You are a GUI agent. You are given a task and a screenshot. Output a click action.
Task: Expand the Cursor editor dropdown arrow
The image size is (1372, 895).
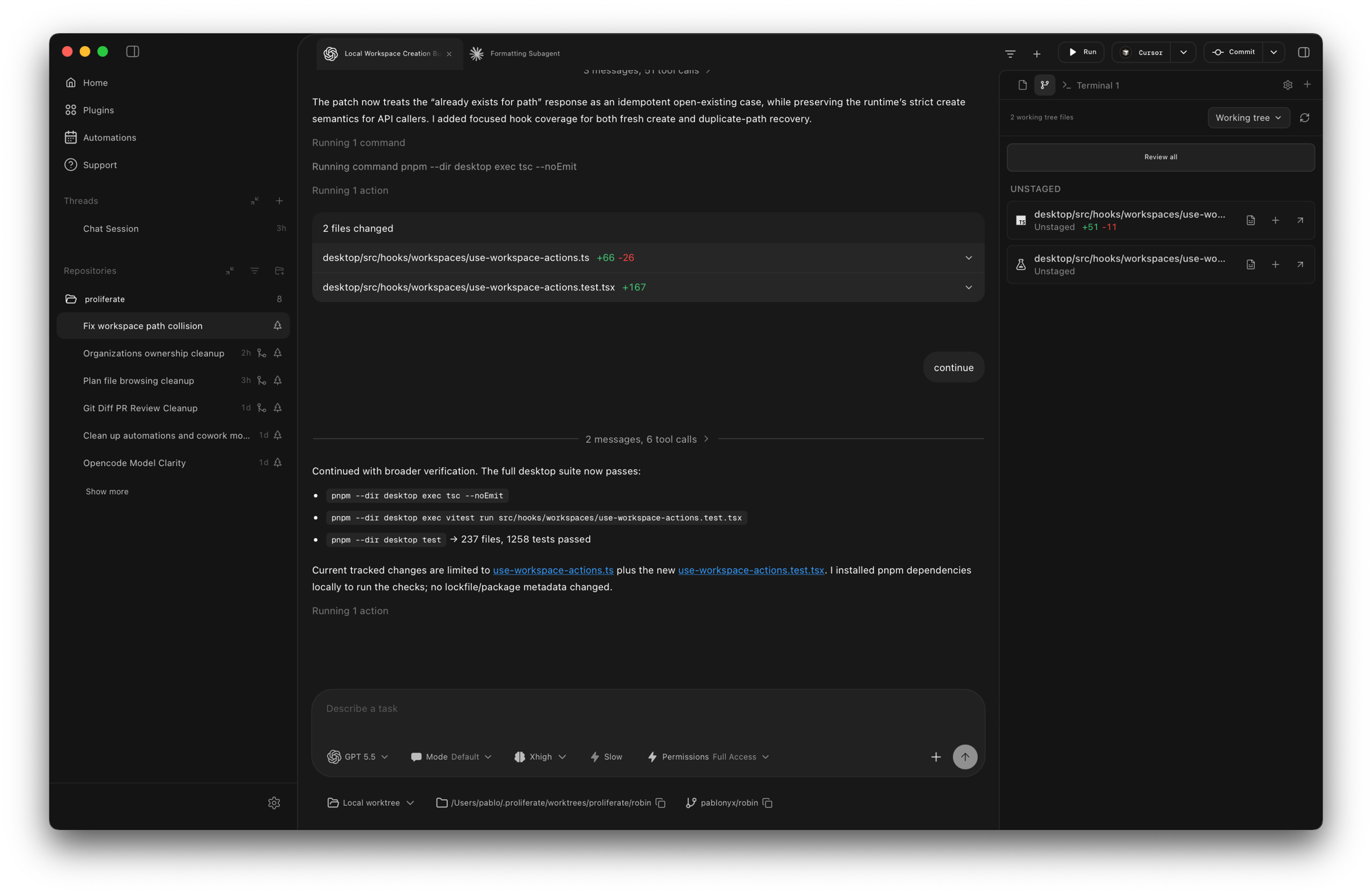tap(1184, 52)
